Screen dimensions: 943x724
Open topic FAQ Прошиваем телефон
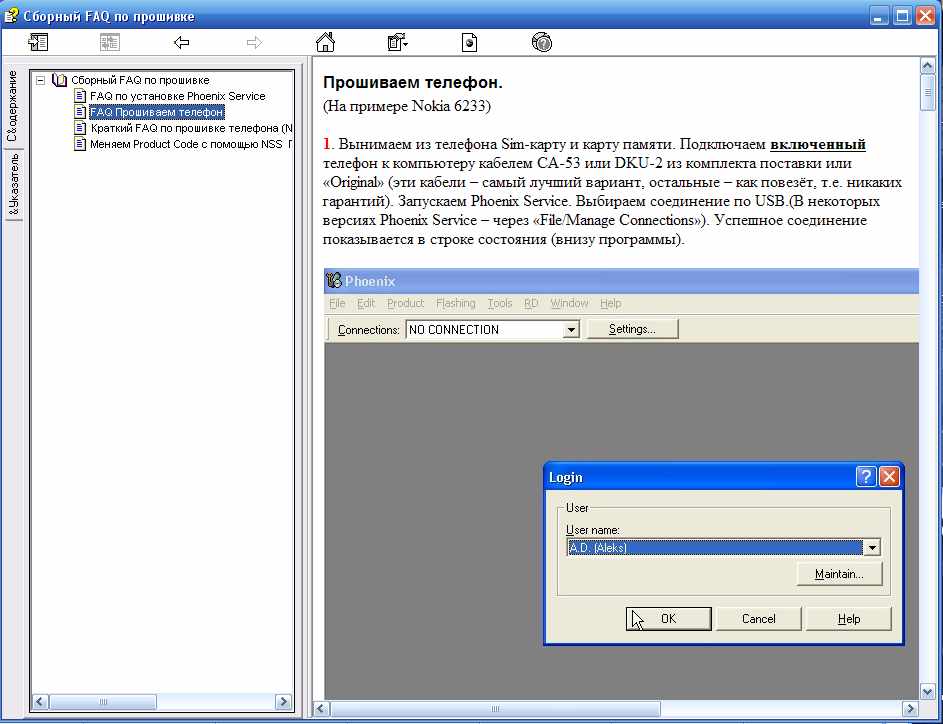(x=156, y=112)
